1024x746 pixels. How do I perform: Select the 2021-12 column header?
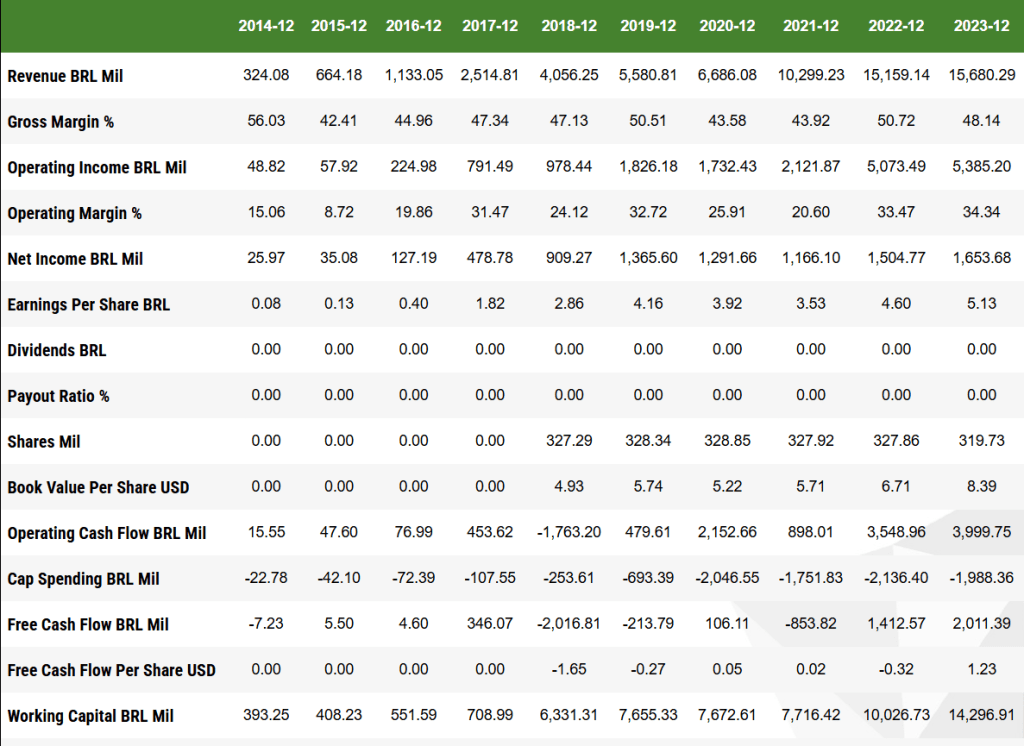click(x=811, y=26)
